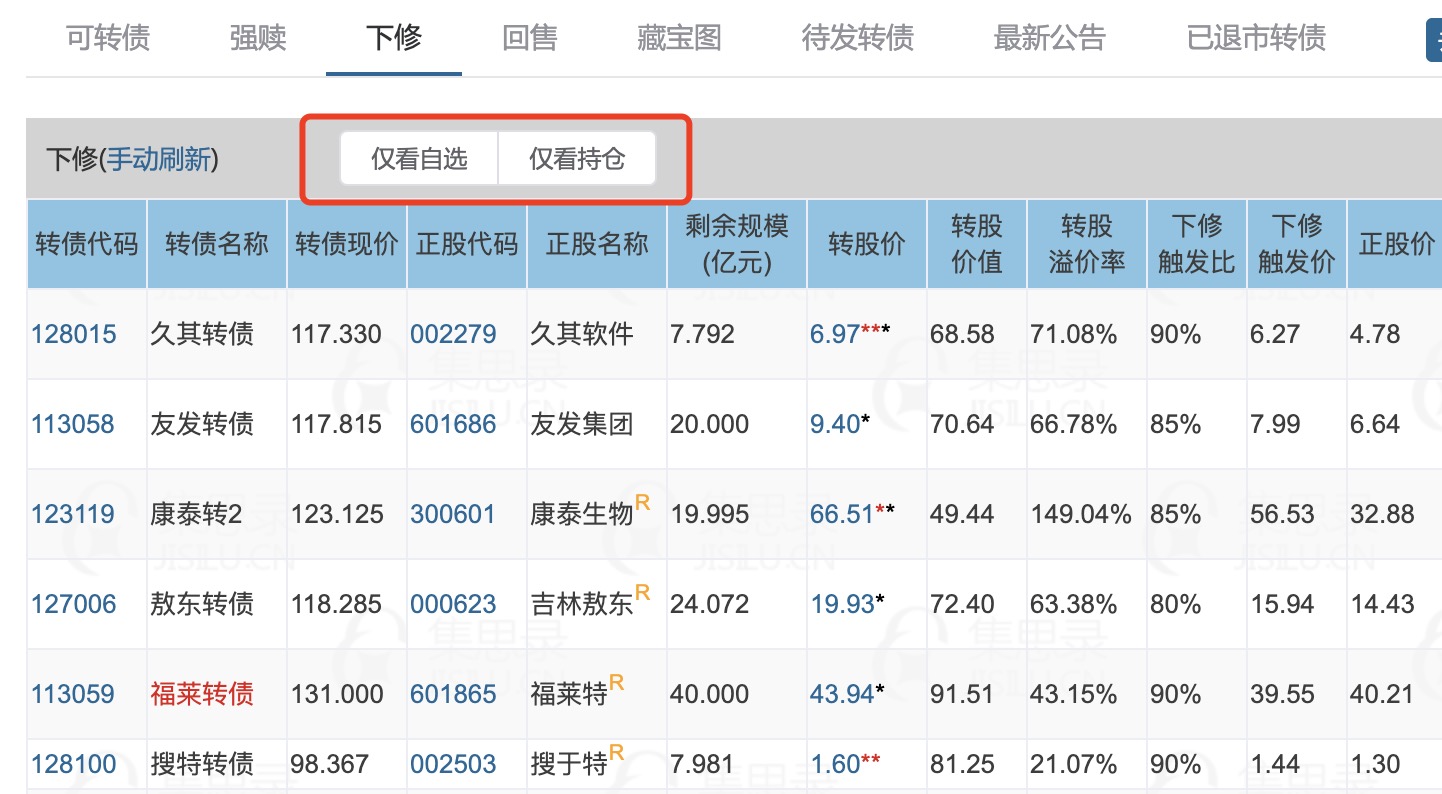Image resolution: width=1442 pixels, height=794 pixels.
Task: Toggle the 仅看自选 filter
Action: click(419, 159)
